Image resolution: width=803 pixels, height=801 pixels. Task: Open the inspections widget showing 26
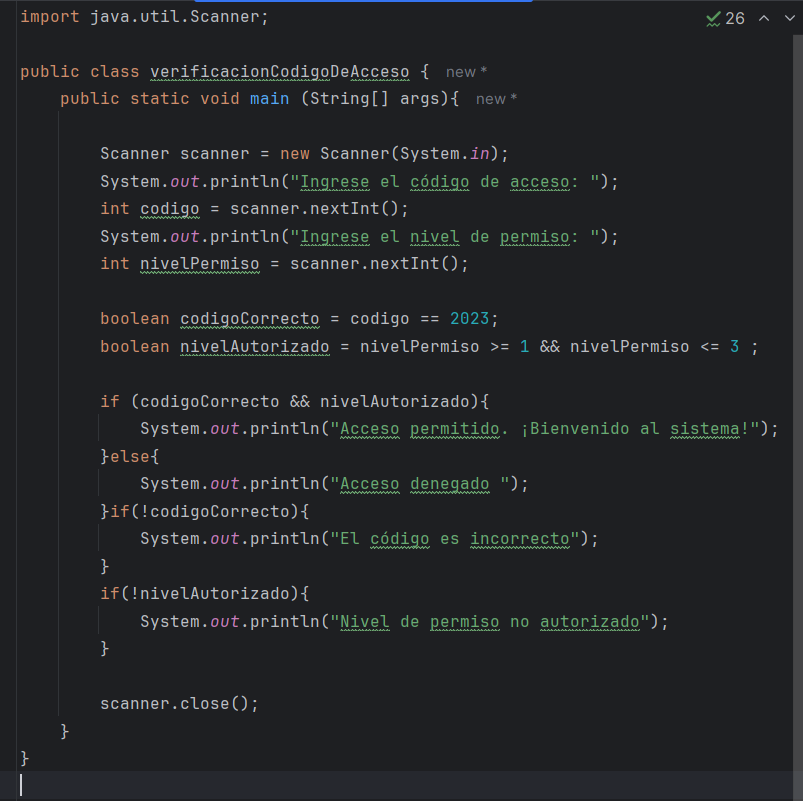(x=725, y=19)
